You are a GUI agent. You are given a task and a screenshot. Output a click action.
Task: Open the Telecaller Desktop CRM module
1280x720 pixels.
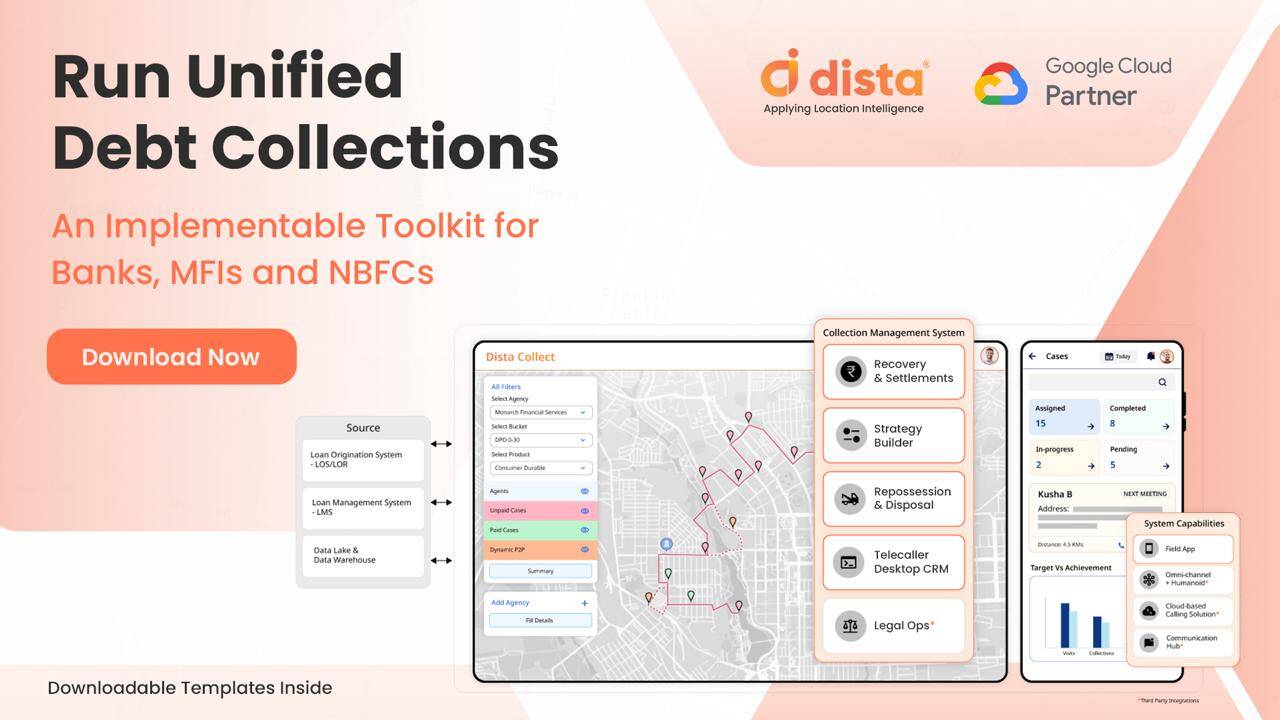[894, 562]
